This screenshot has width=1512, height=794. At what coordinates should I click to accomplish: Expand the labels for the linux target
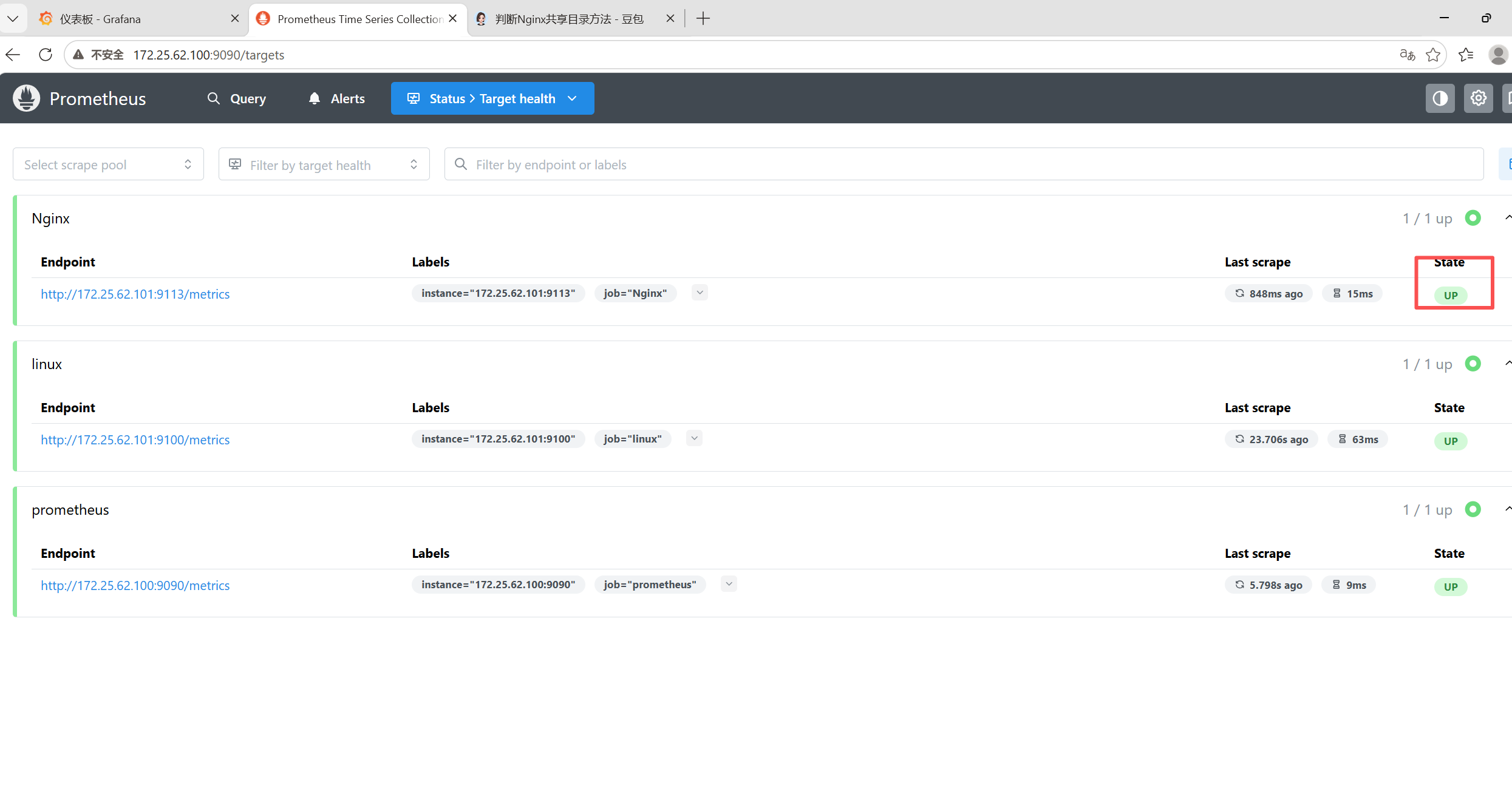click(694, 438)
